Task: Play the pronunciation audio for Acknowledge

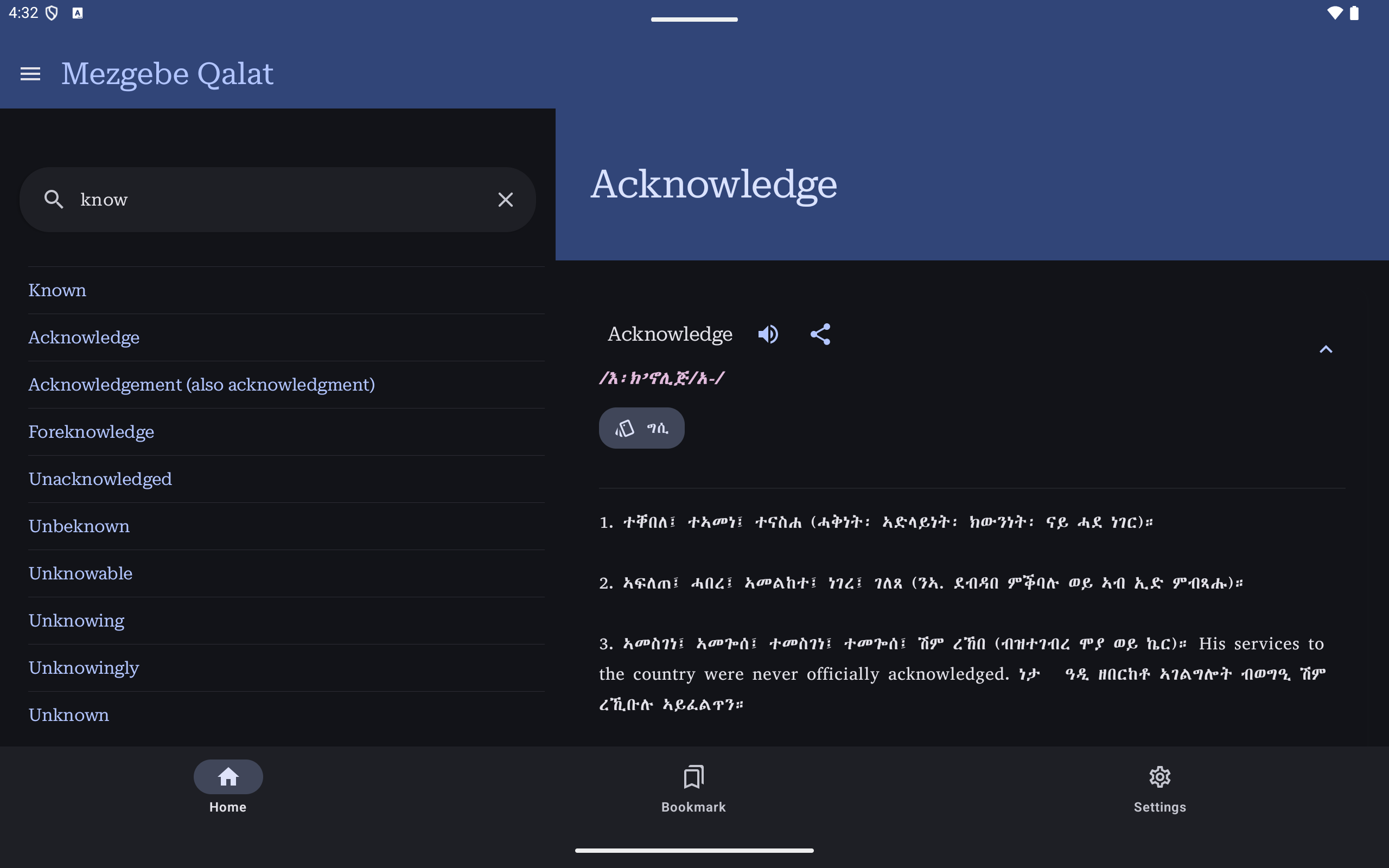Action: click(768, 334)
